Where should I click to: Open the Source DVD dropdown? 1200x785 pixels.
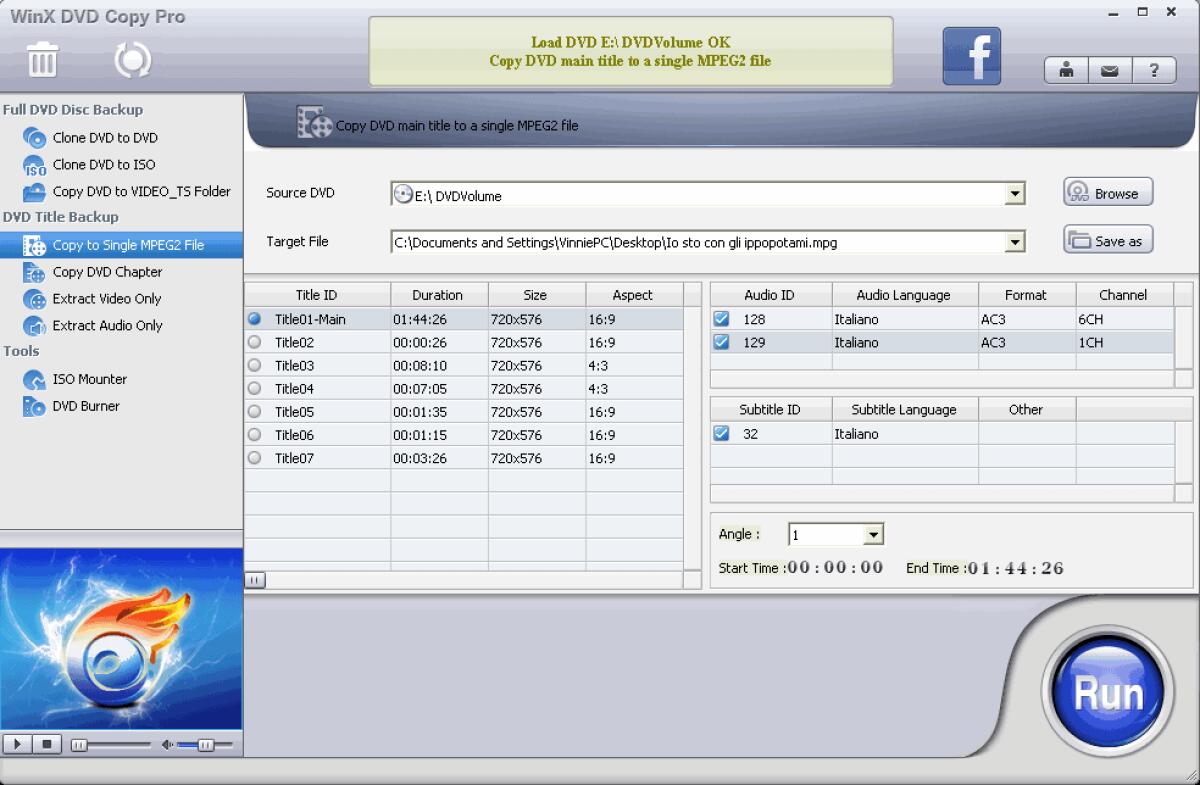click(x=1015, y=192)
